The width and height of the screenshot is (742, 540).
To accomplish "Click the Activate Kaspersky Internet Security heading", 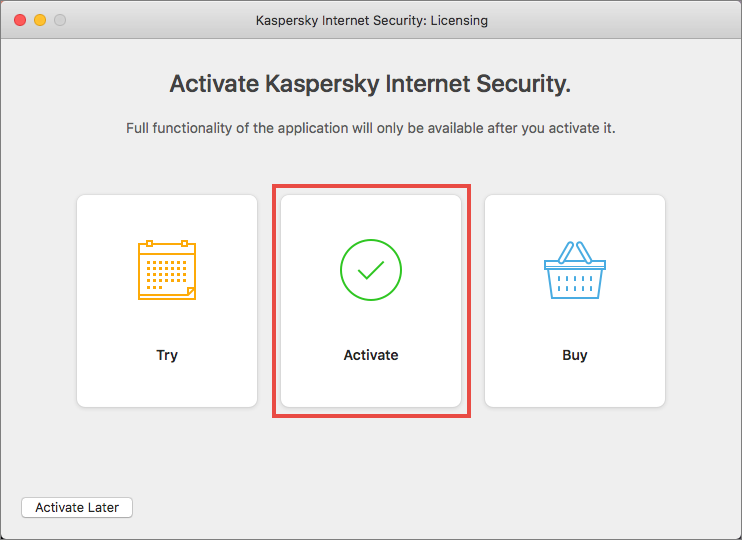I will point(370,84).
